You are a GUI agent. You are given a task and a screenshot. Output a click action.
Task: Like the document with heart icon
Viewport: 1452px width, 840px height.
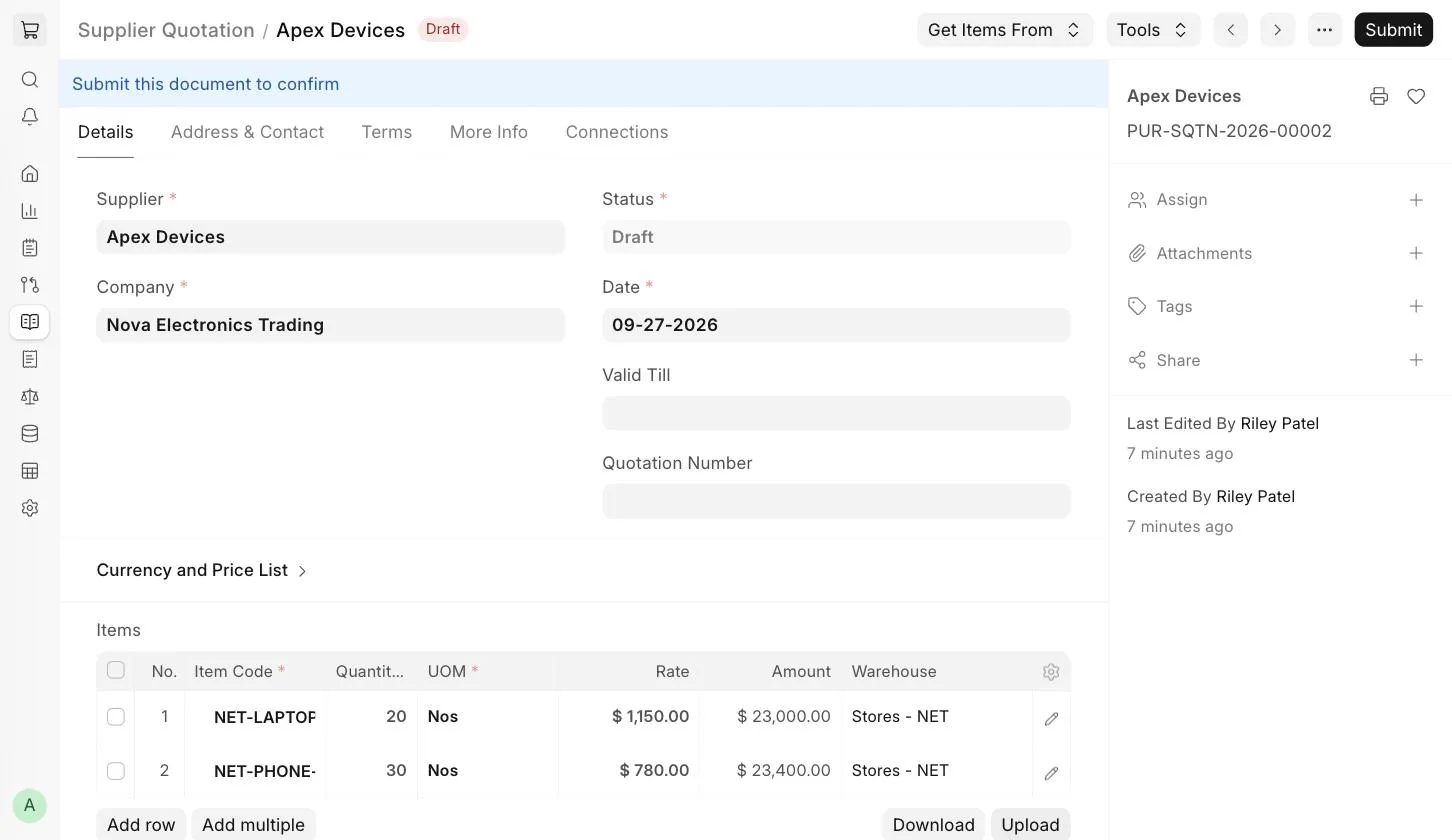pyautogui.click(x=1416, y=96)
